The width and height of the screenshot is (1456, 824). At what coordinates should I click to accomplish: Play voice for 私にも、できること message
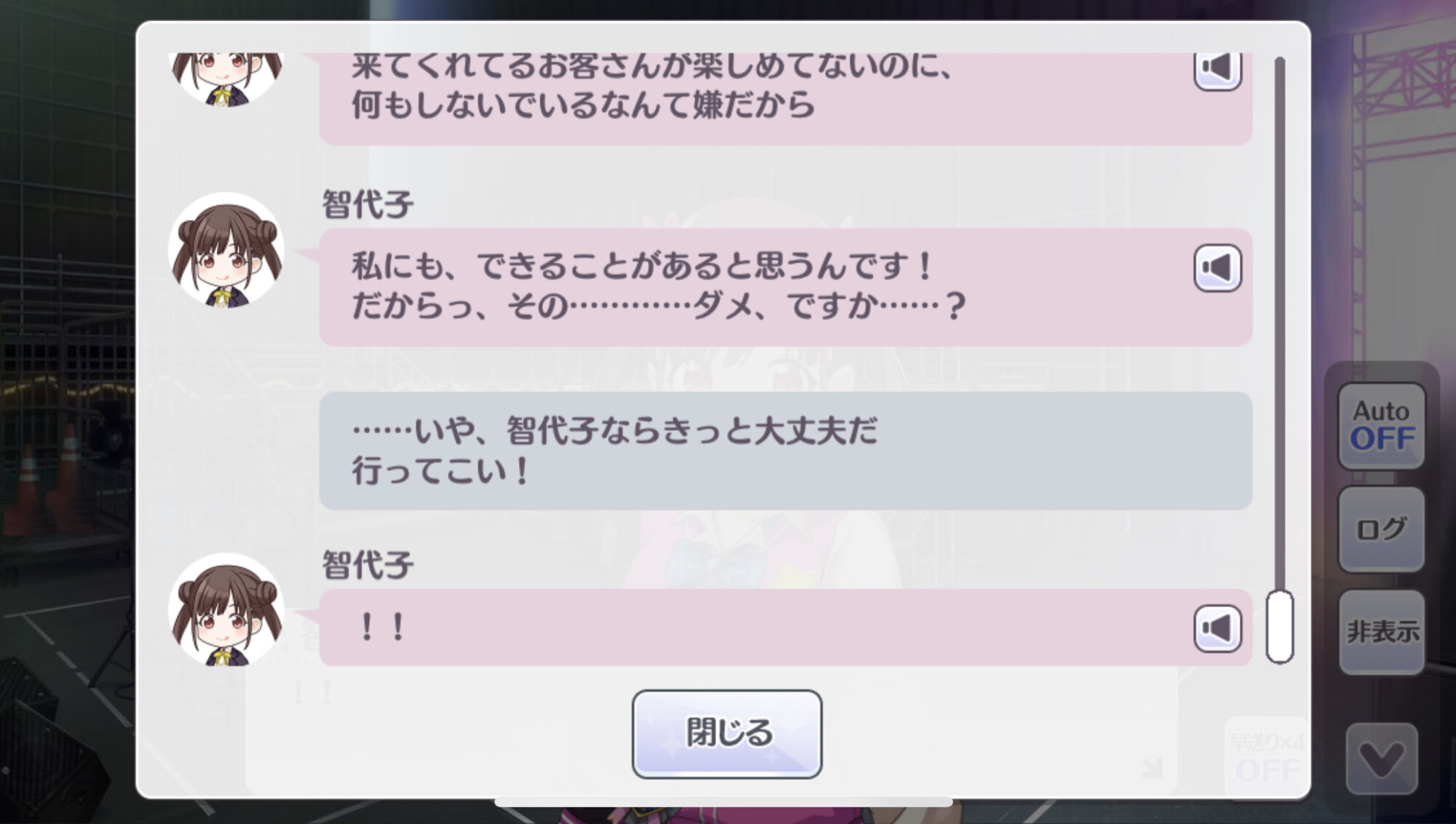[1217, 268]
